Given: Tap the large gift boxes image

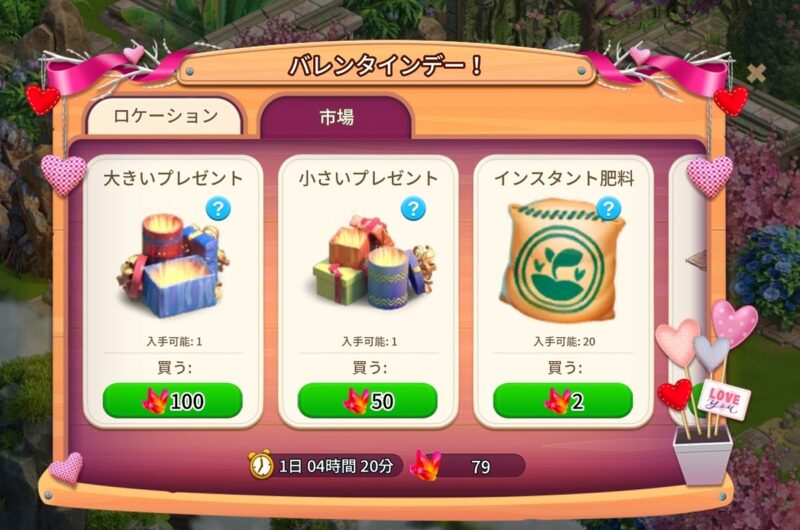Looking at the screenshot, I should click(172, 265).
